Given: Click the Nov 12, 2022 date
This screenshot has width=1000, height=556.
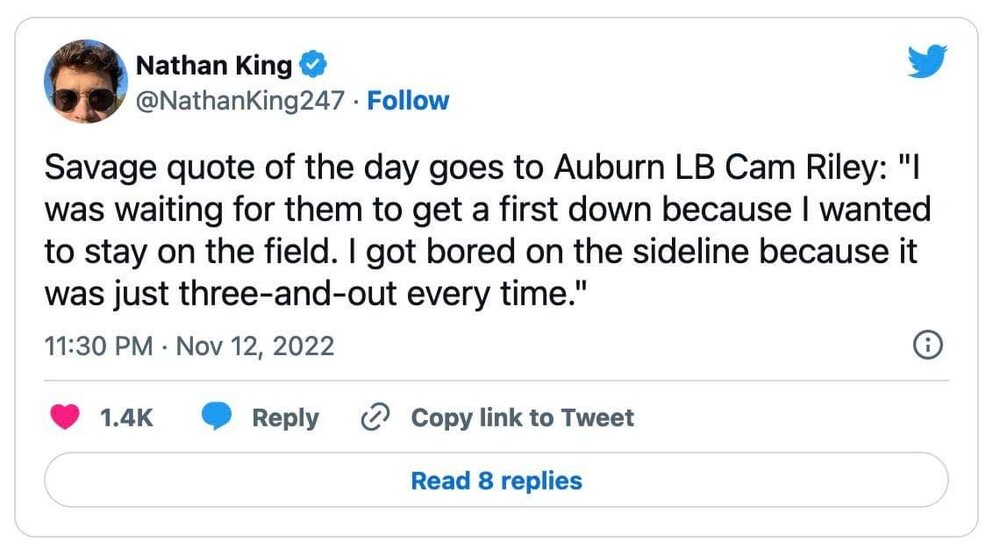Looking at the screenshot, I should (254, 347).
